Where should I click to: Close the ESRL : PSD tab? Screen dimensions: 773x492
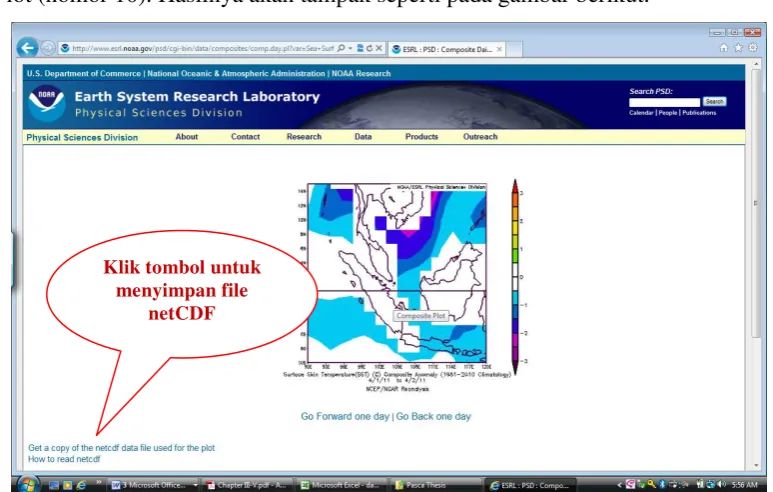point(499,49)
